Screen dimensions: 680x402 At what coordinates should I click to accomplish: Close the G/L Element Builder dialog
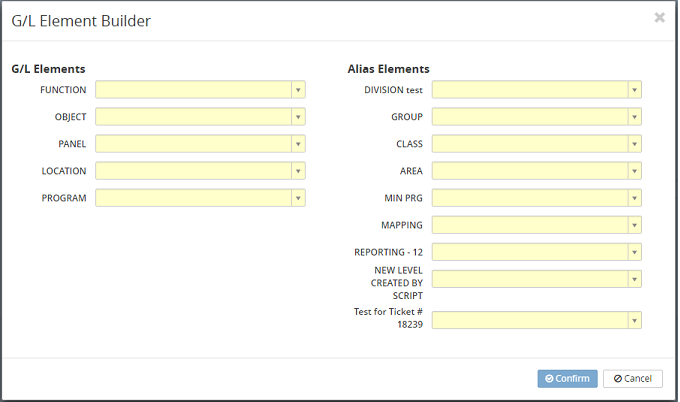[659, 18]
